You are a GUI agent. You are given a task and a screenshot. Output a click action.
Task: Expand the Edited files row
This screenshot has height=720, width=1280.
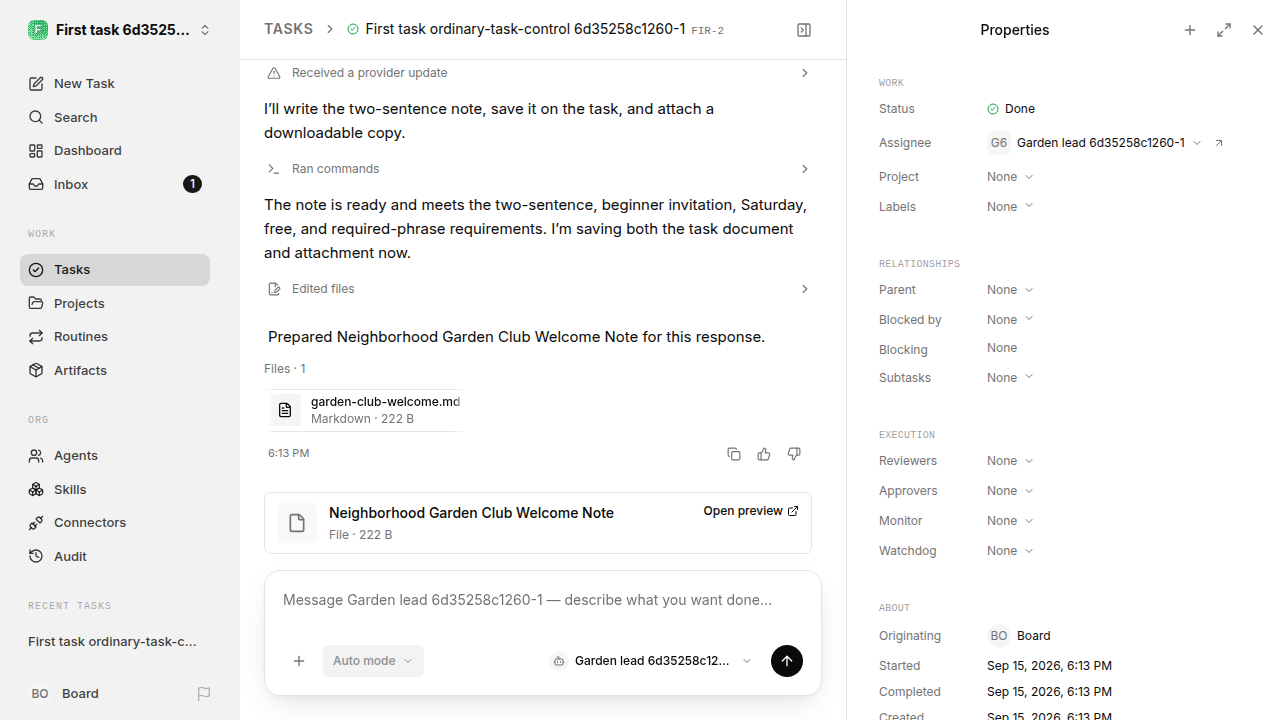pyautogui.click(x=538, y=289)
